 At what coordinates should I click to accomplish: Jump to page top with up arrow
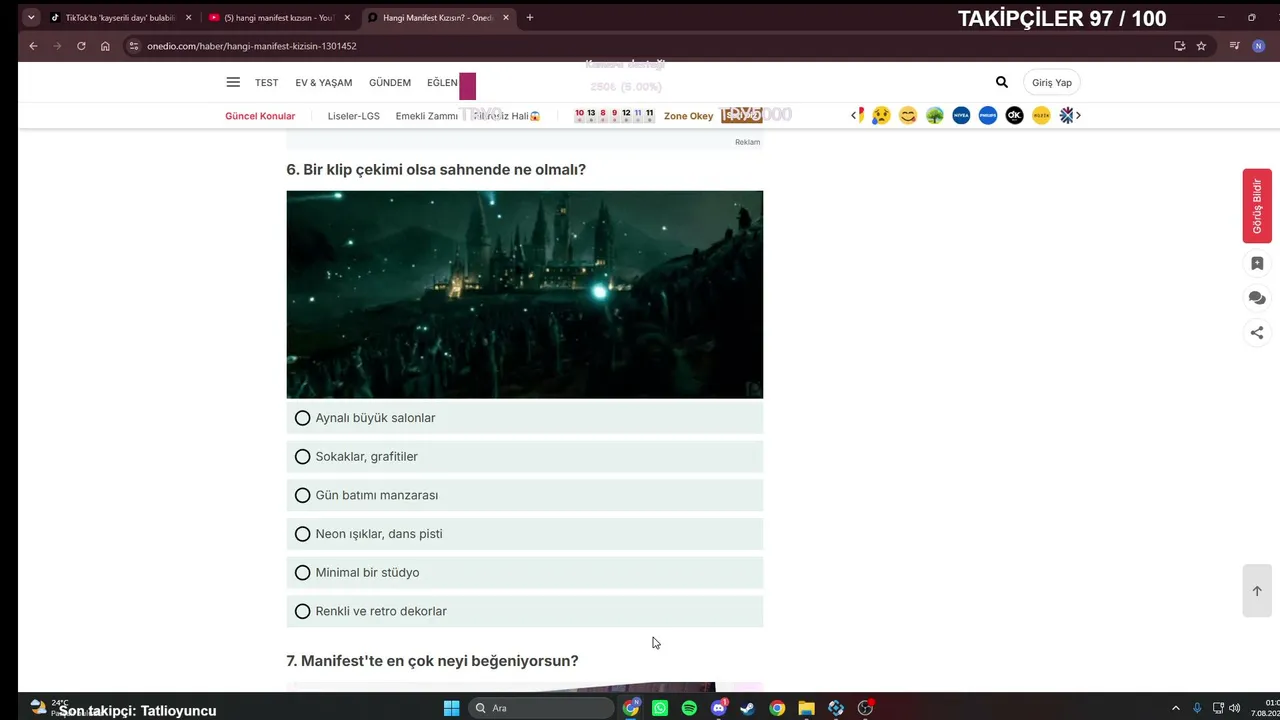(x=1257, y=591)
